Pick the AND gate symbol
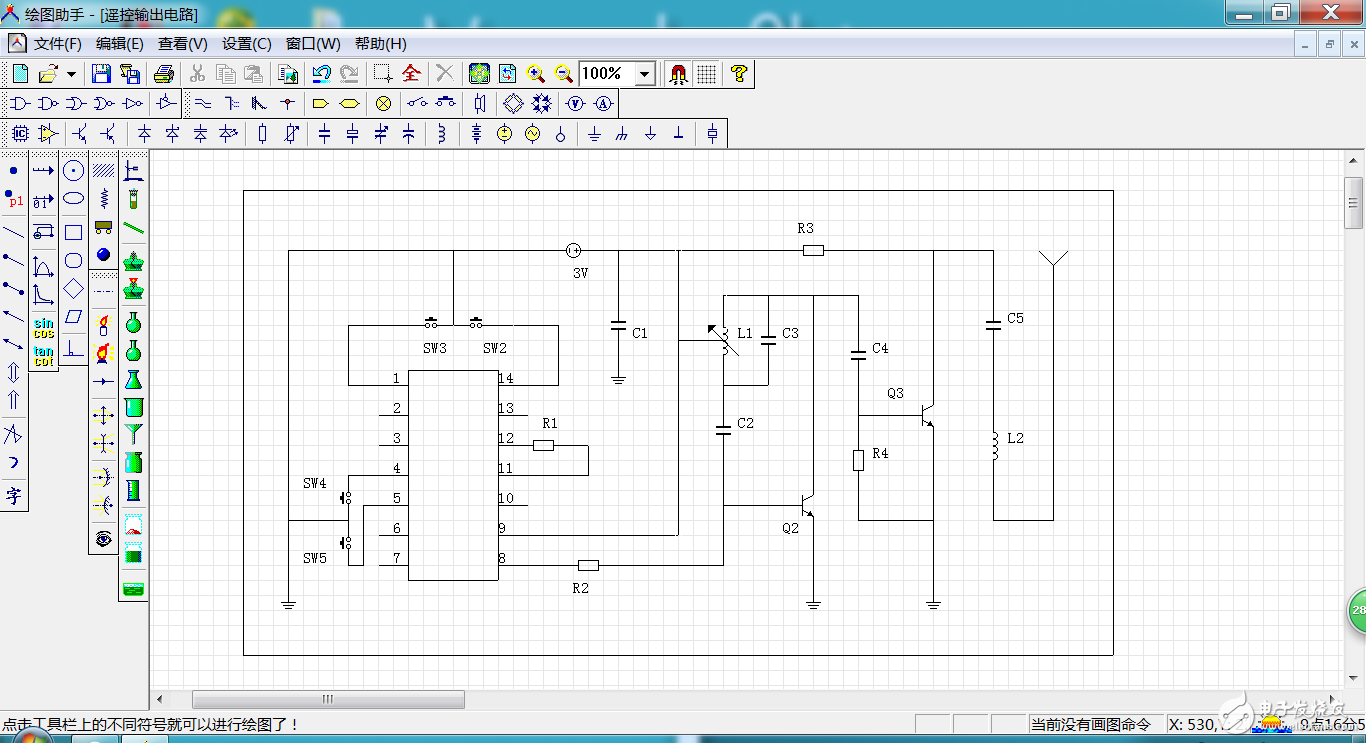Image resolution: width=1366 pixels, height=743 pixels. click(x=20, y=103)
